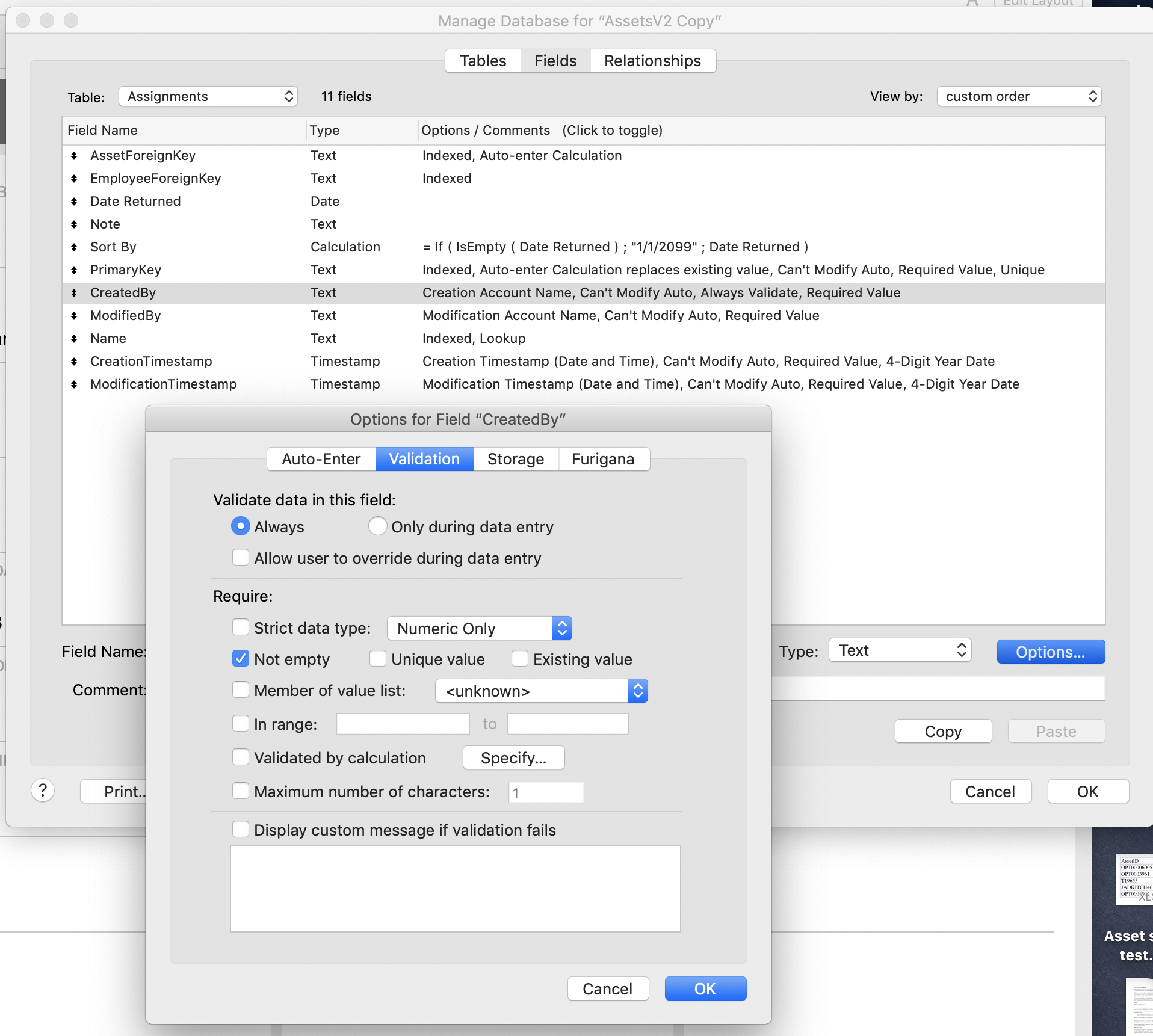This screenshot has width=1153, height=1036.
Task: Click the range start input field
Action: click(x=403, y=724)
